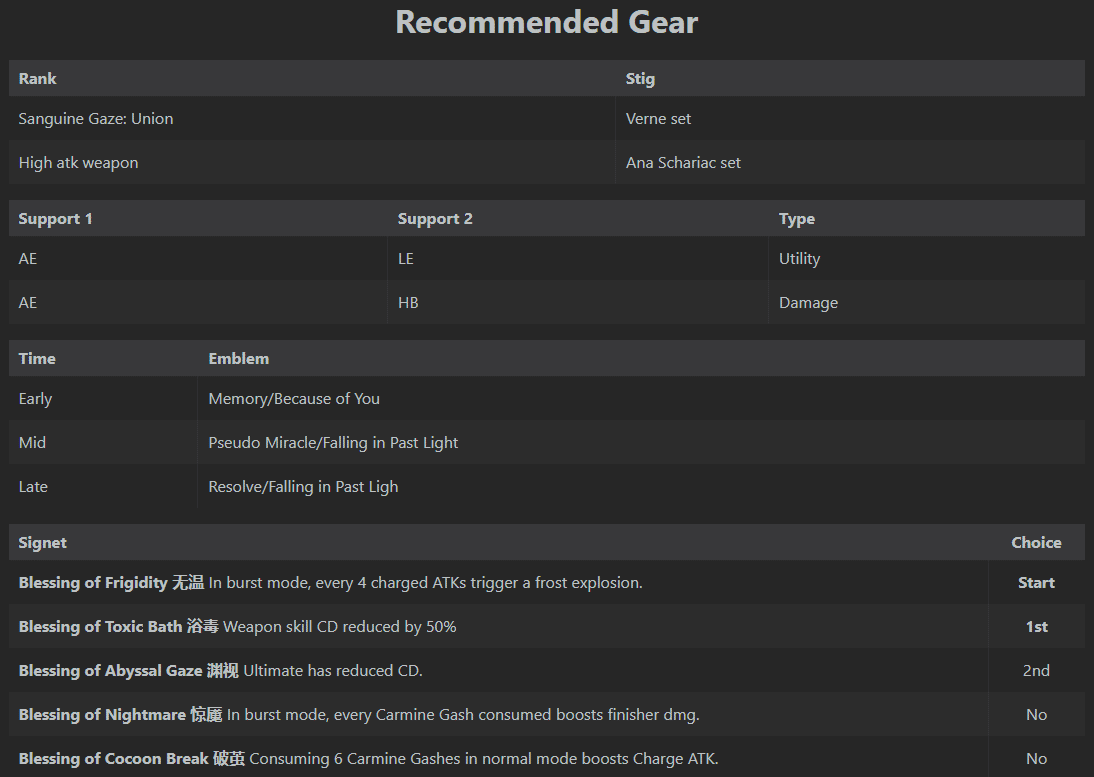Select the Pseudo Miracle/Falling in Past Light cell
This screenshot has height=777, width=1094.
(x=333, y=443)
